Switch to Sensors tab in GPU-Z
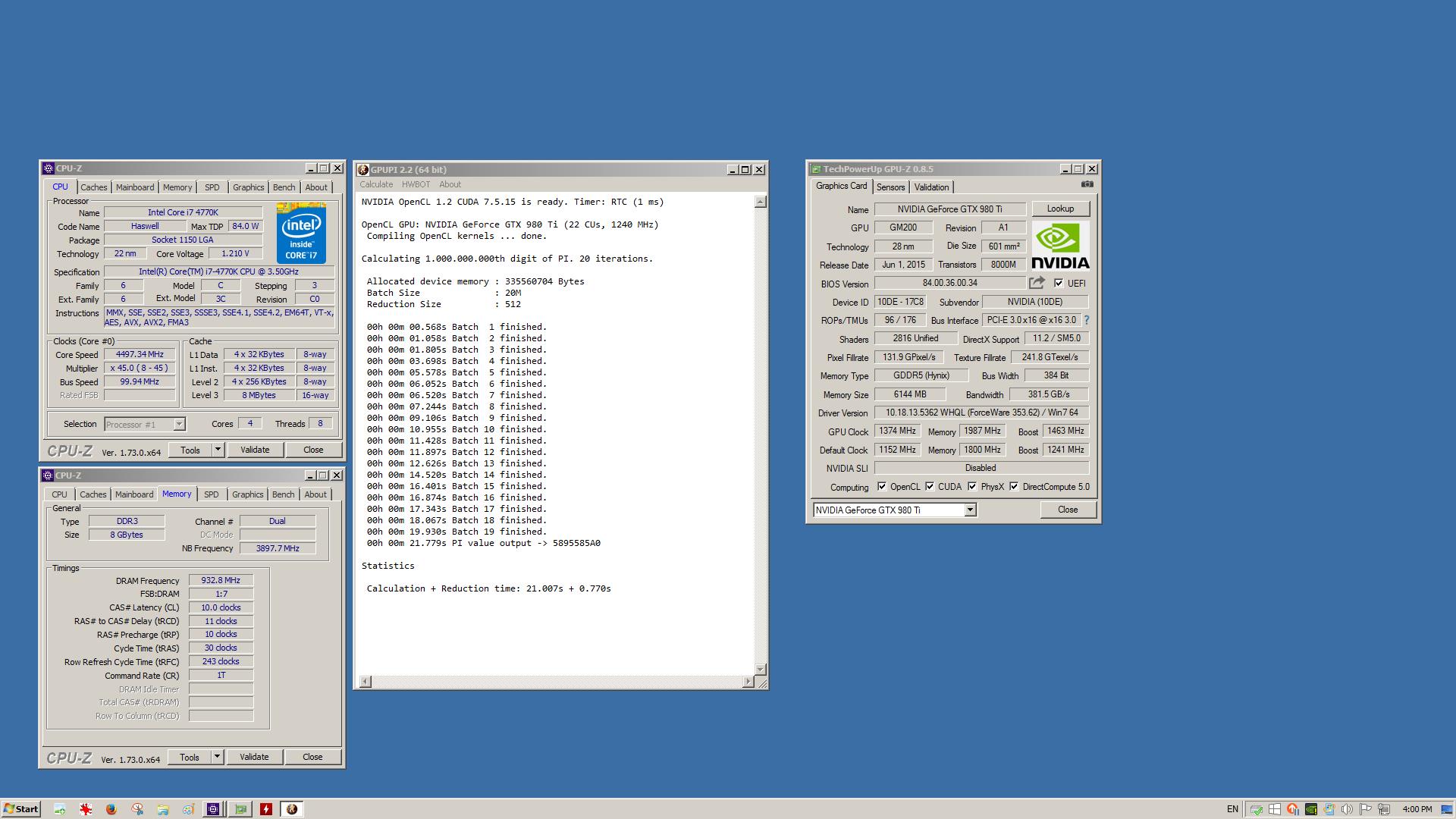Viewport: 1456px width, 819px height. (x=890, y=187)
